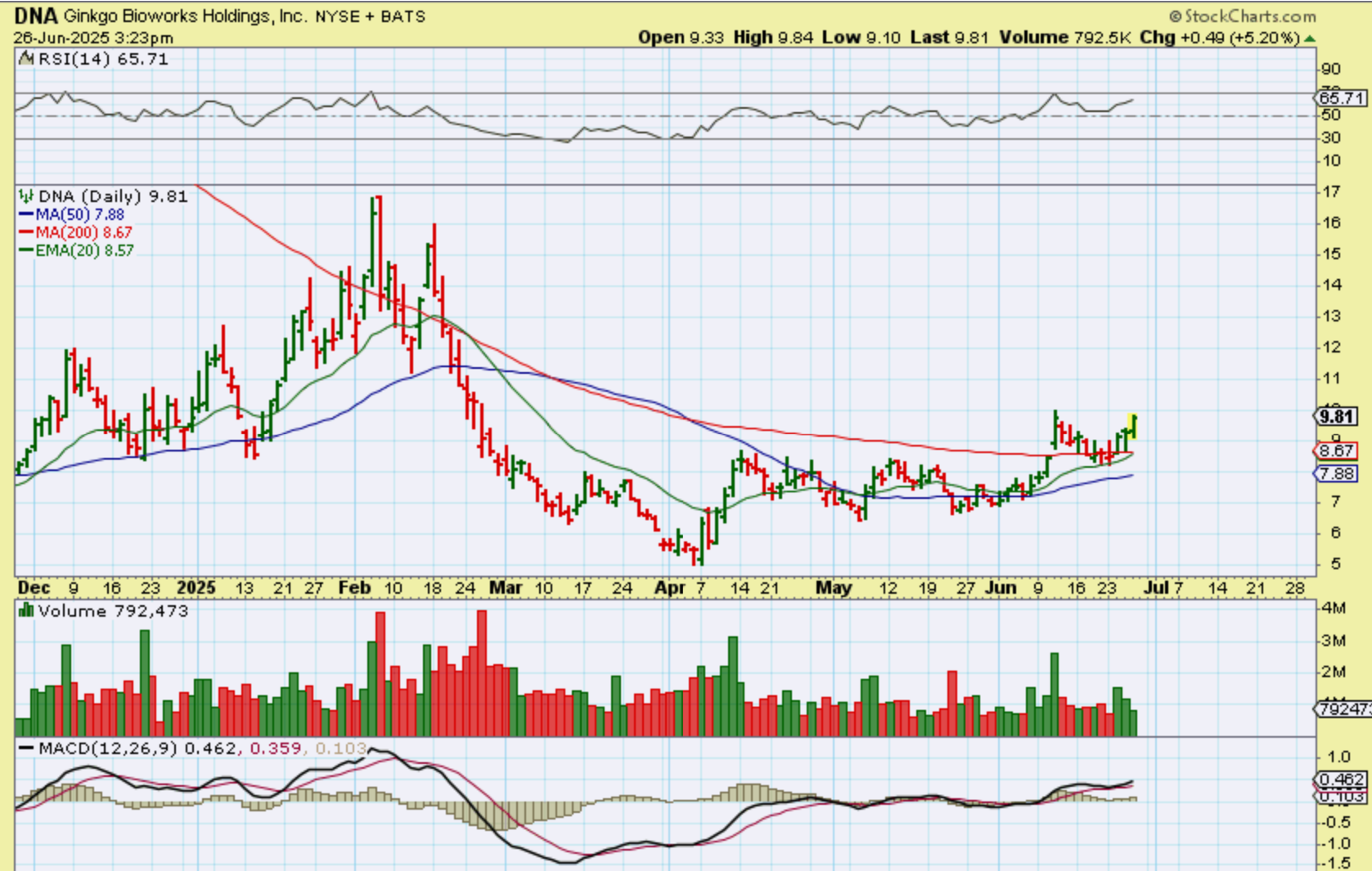Screen dimensions: 1372x871
Task: Click the blue 7.88 tag on price axis
Action: click(1337, 474)
